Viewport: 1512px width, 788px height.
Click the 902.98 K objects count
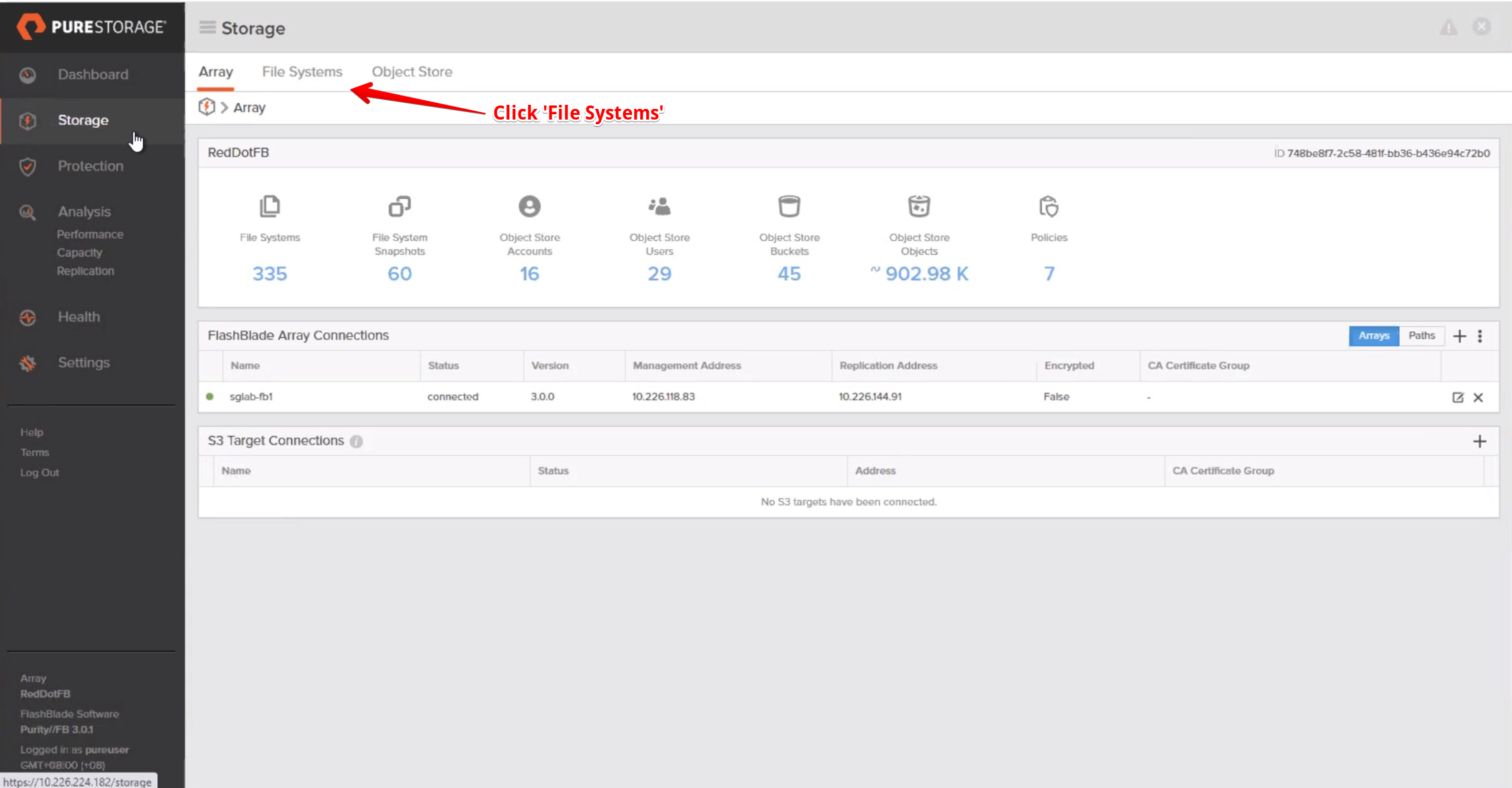[920, 273]
